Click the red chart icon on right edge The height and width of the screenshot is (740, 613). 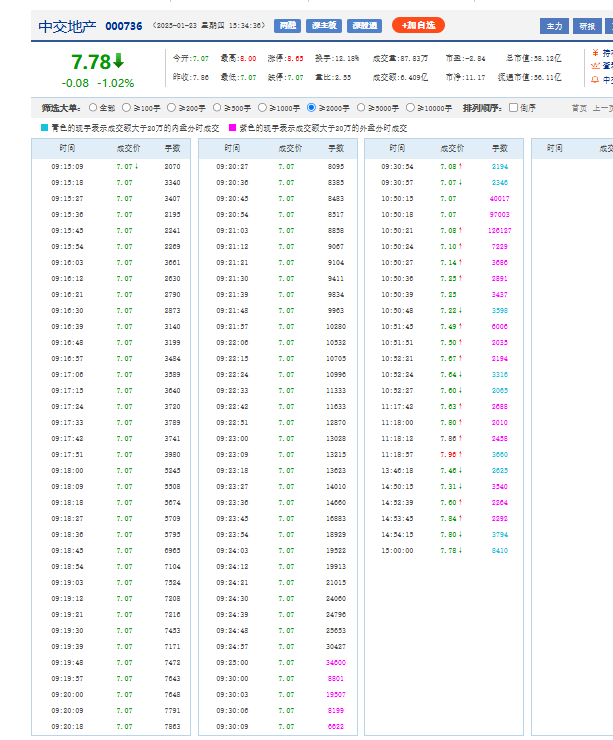coord(596,65)
